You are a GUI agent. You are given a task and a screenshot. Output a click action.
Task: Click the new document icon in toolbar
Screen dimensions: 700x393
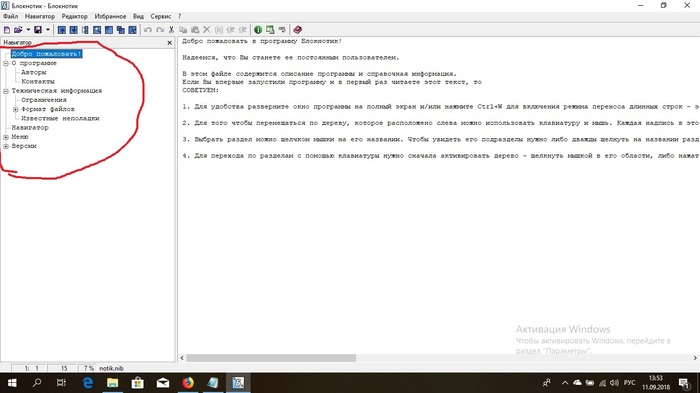pyautogui.click(x=7, y=30)
